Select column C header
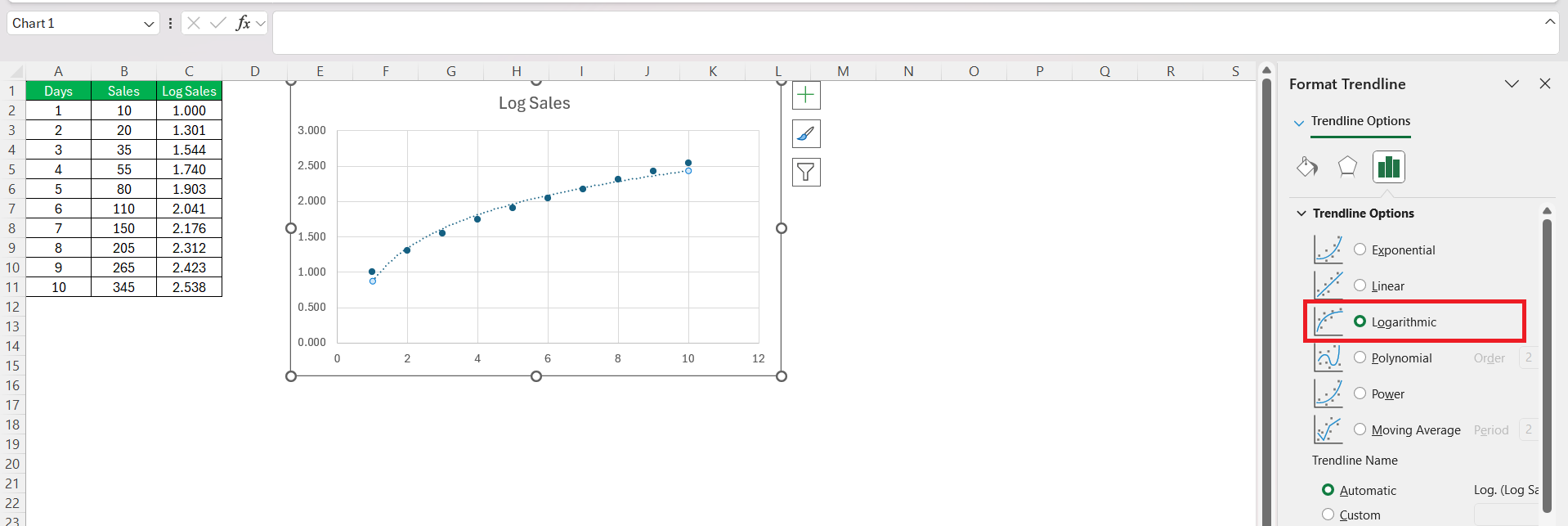The width and height of the screenshot is (1568, 526). [189, 71]
